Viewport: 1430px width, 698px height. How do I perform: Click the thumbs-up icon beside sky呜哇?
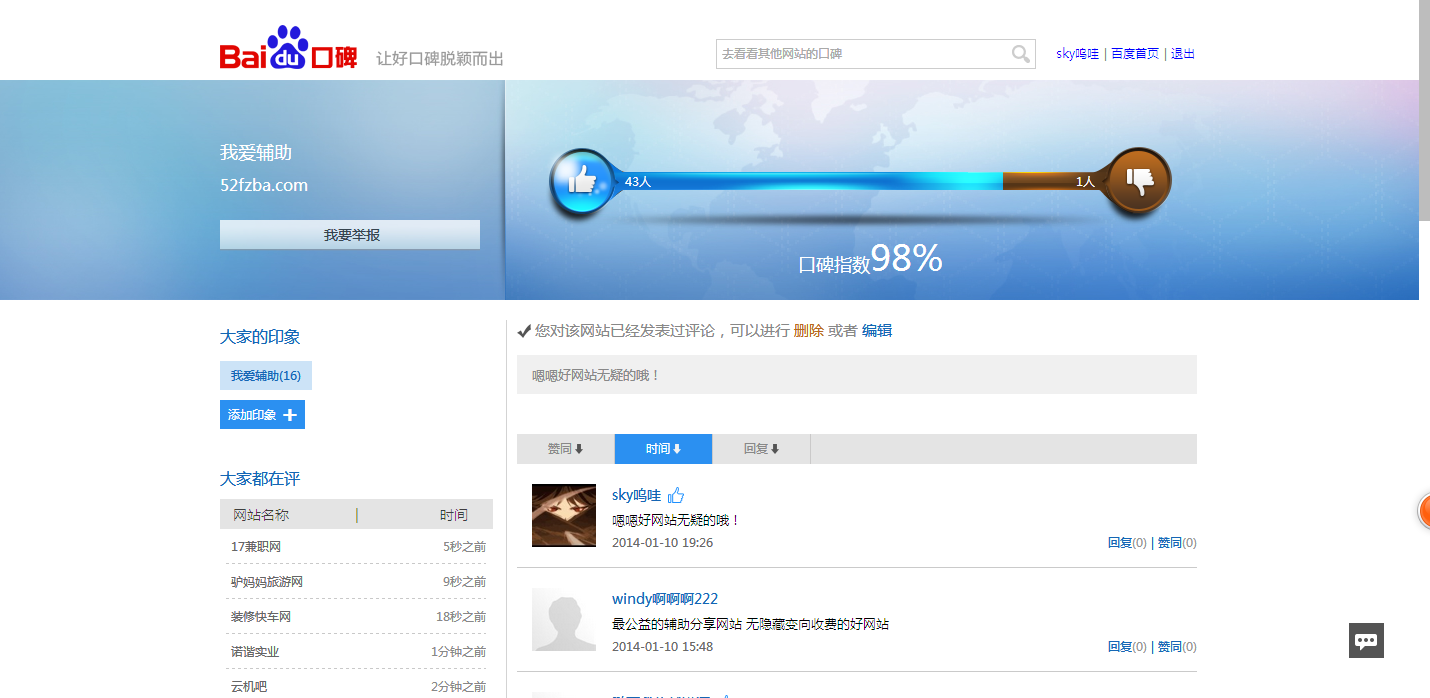[x=676, y=495]
